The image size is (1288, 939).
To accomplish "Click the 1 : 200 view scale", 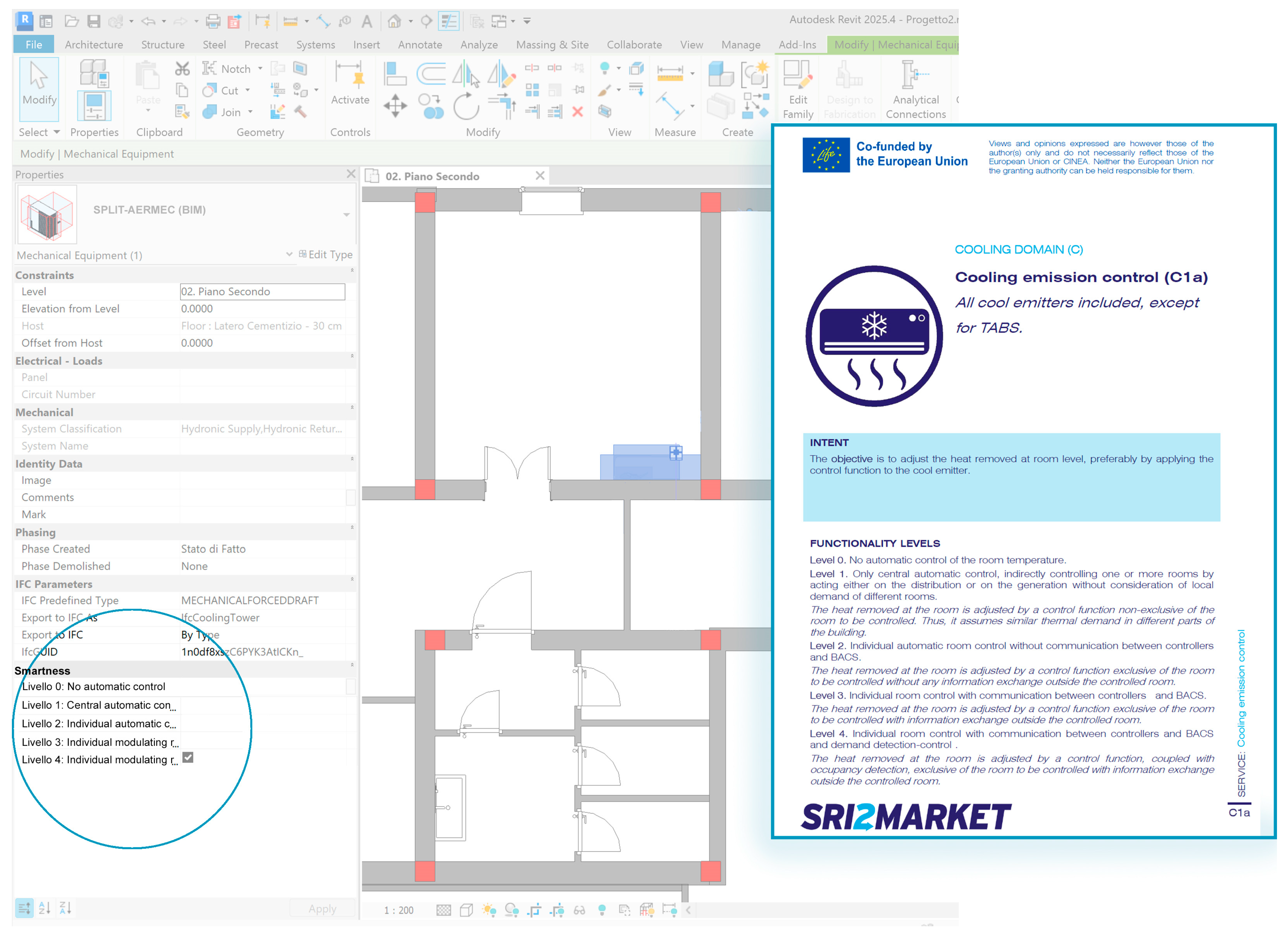I will coord(399,911).
